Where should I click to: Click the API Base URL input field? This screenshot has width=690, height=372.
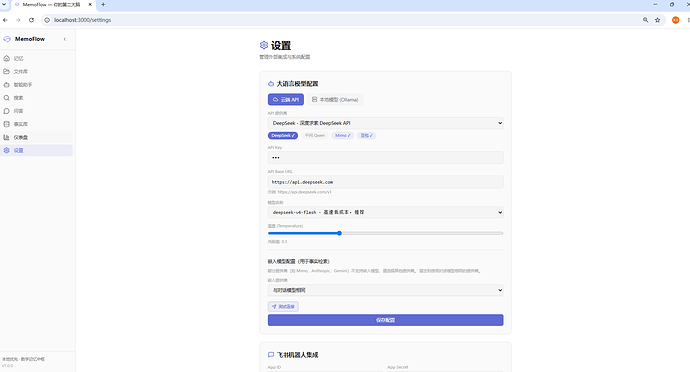click(x=385, y=182)
